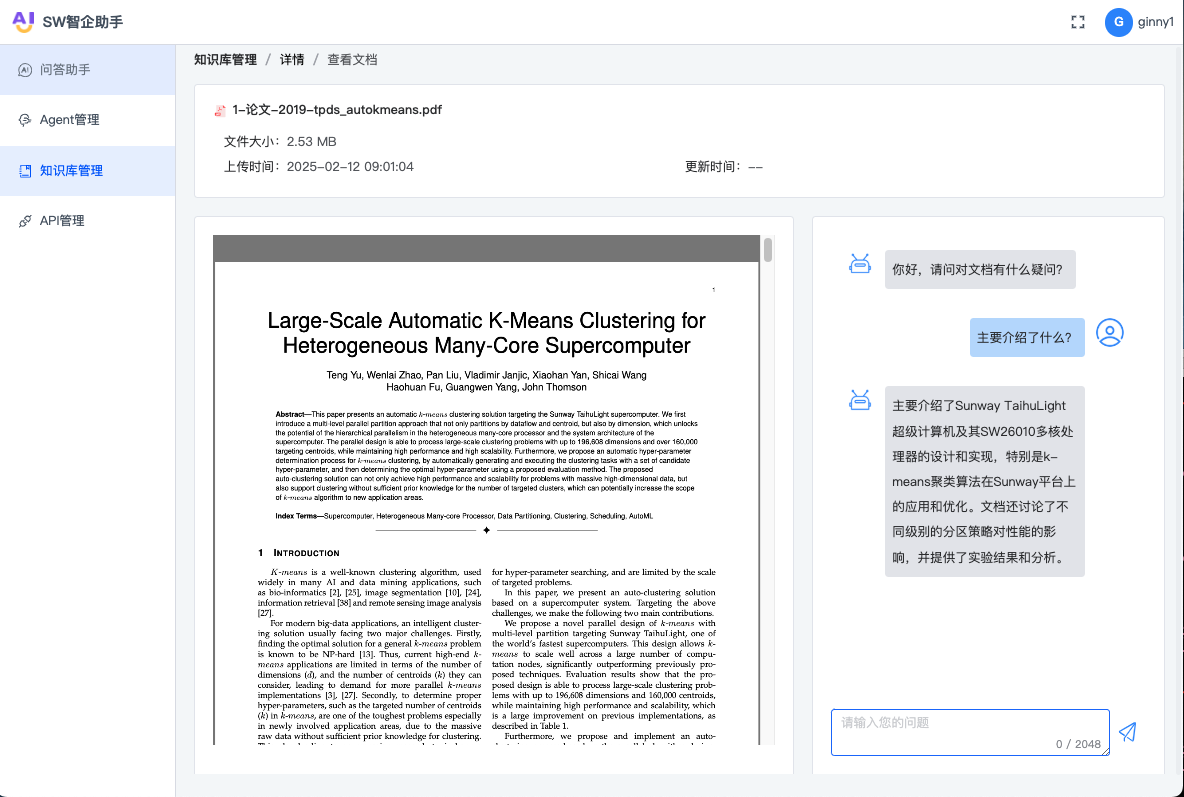
Task: Open ginny1 username dropdown
Action: 1155,22
